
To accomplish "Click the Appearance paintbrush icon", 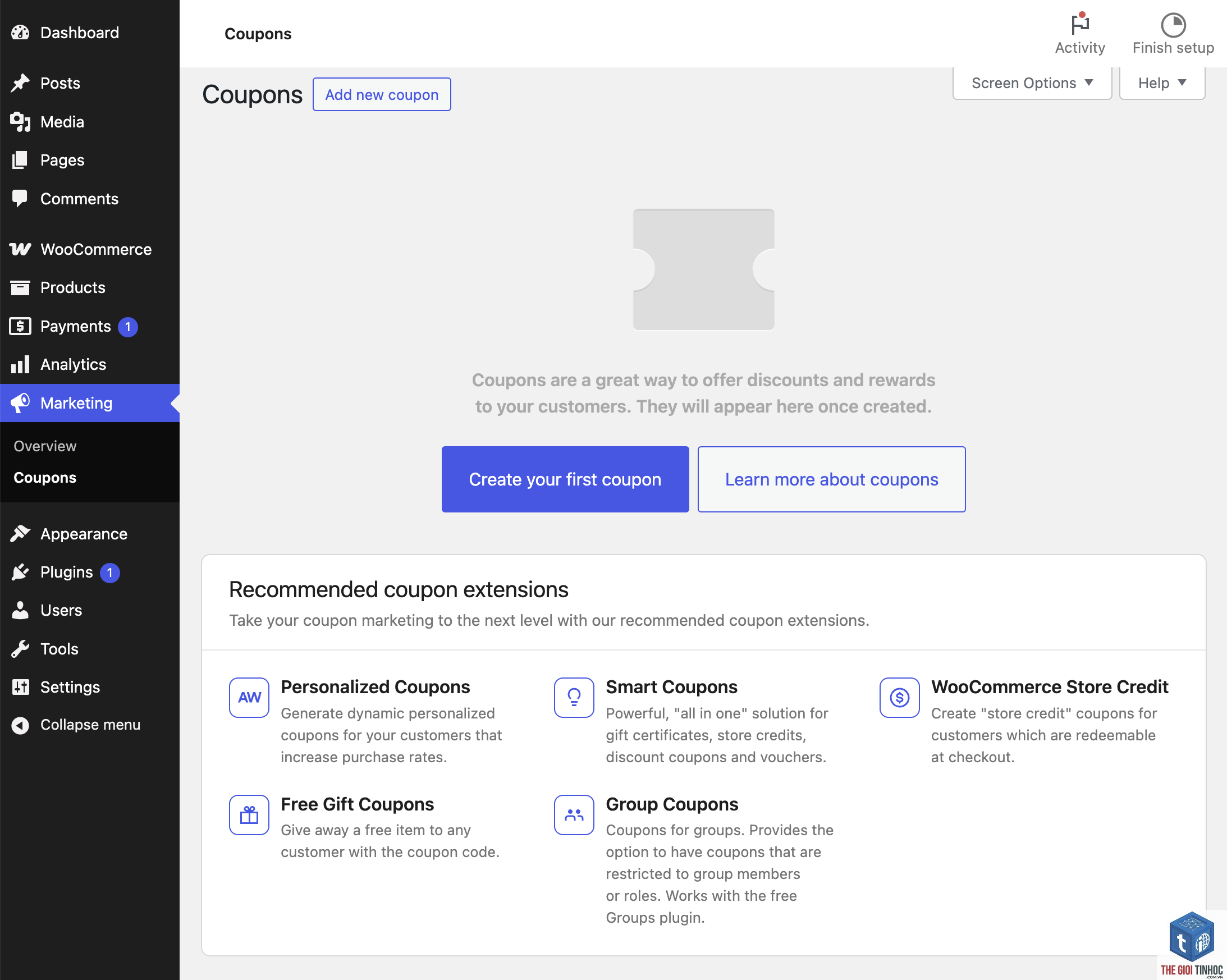I will tap(20, 534).
